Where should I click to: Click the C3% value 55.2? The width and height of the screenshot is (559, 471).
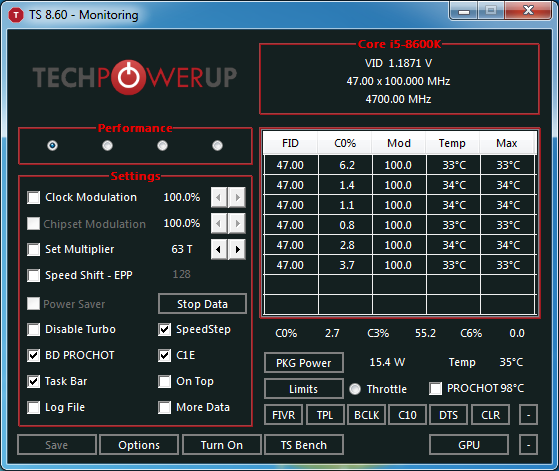tap(425, 333)
